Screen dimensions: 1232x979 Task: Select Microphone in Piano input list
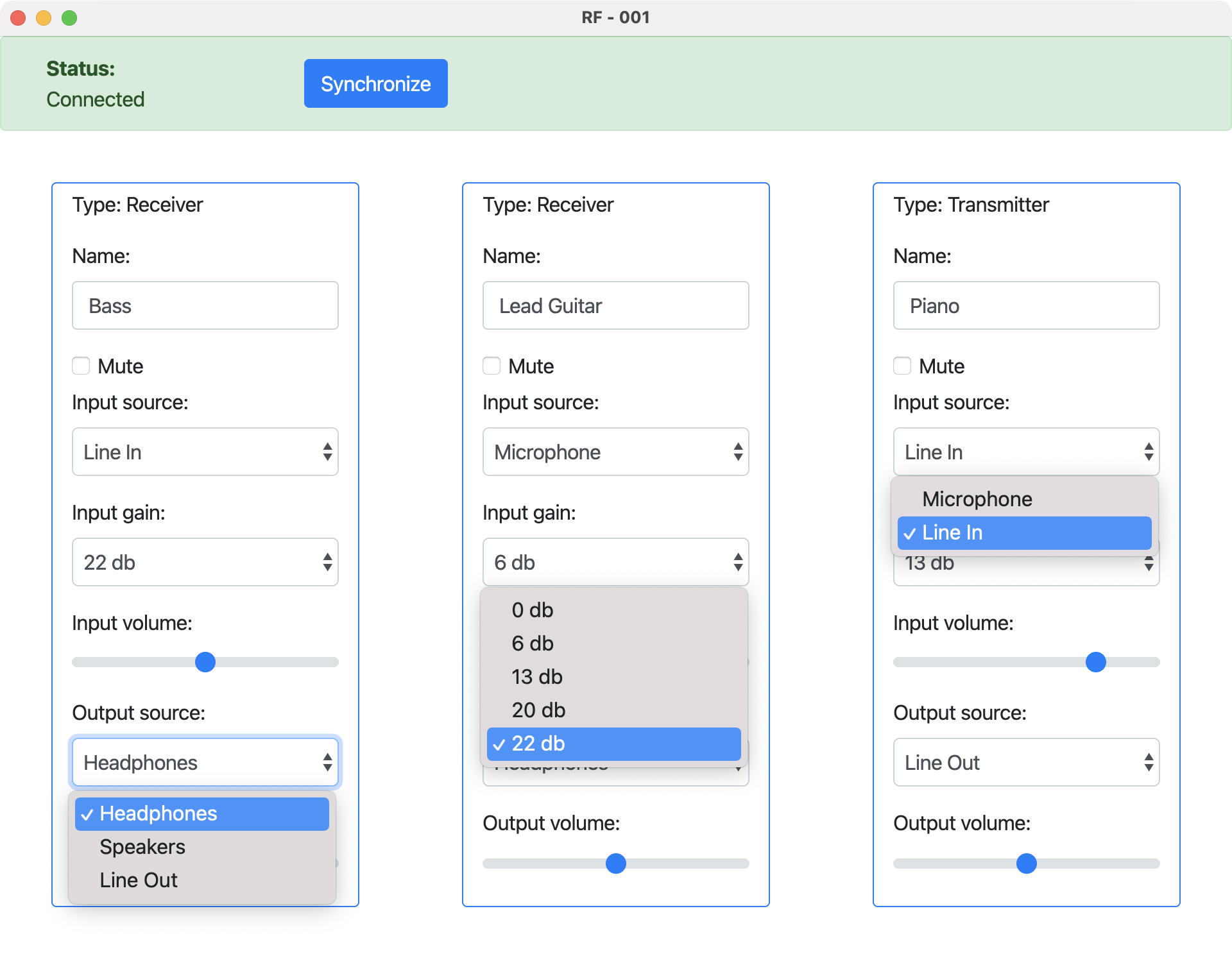click(977, 499)
